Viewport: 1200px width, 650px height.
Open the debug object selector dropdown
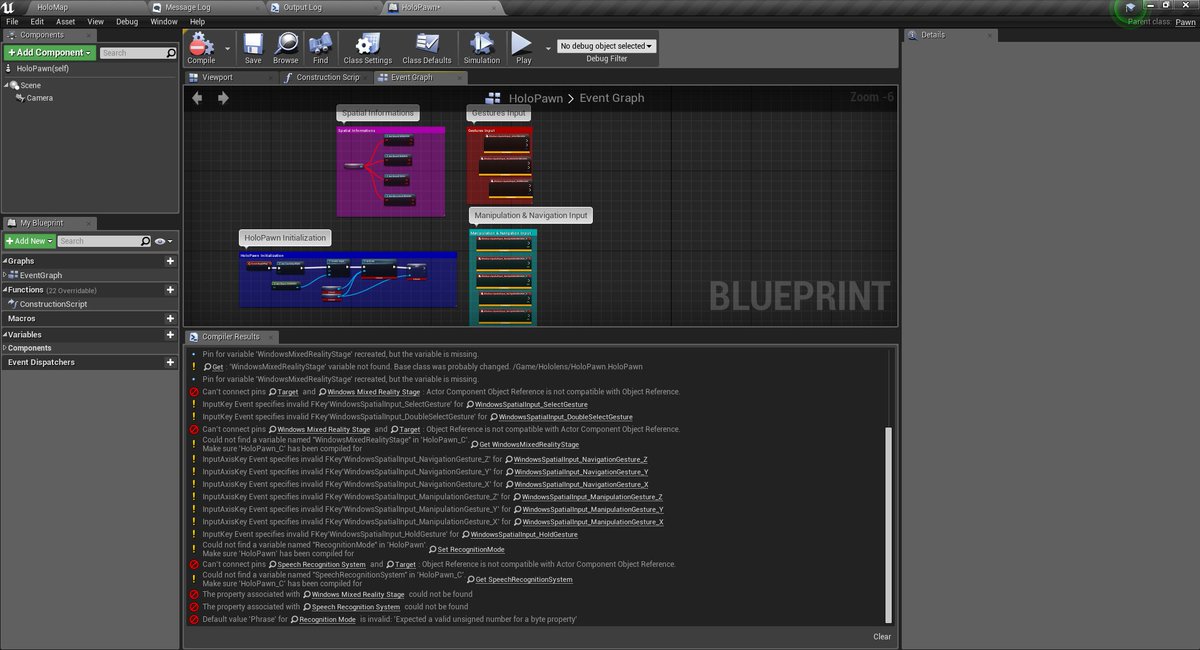(606, 46)
